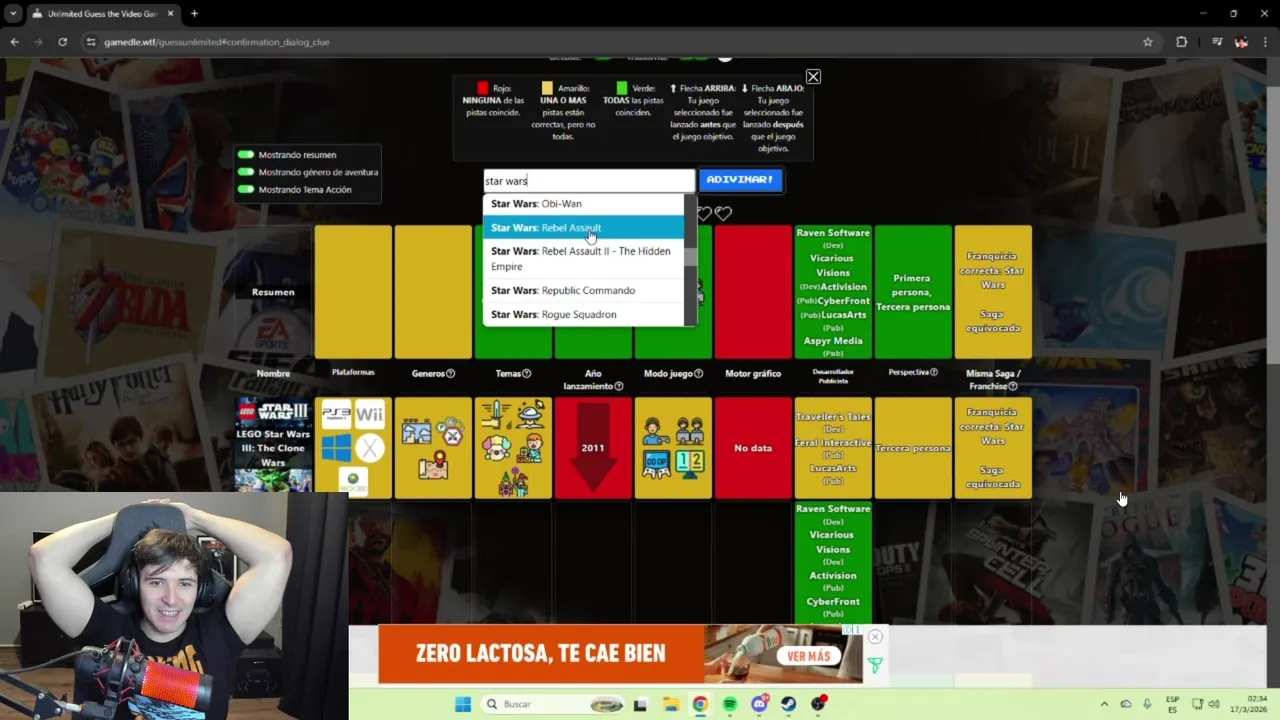Bookmark this page with the star
Screen dimensions: 1280x720
tap(1148, 42)
